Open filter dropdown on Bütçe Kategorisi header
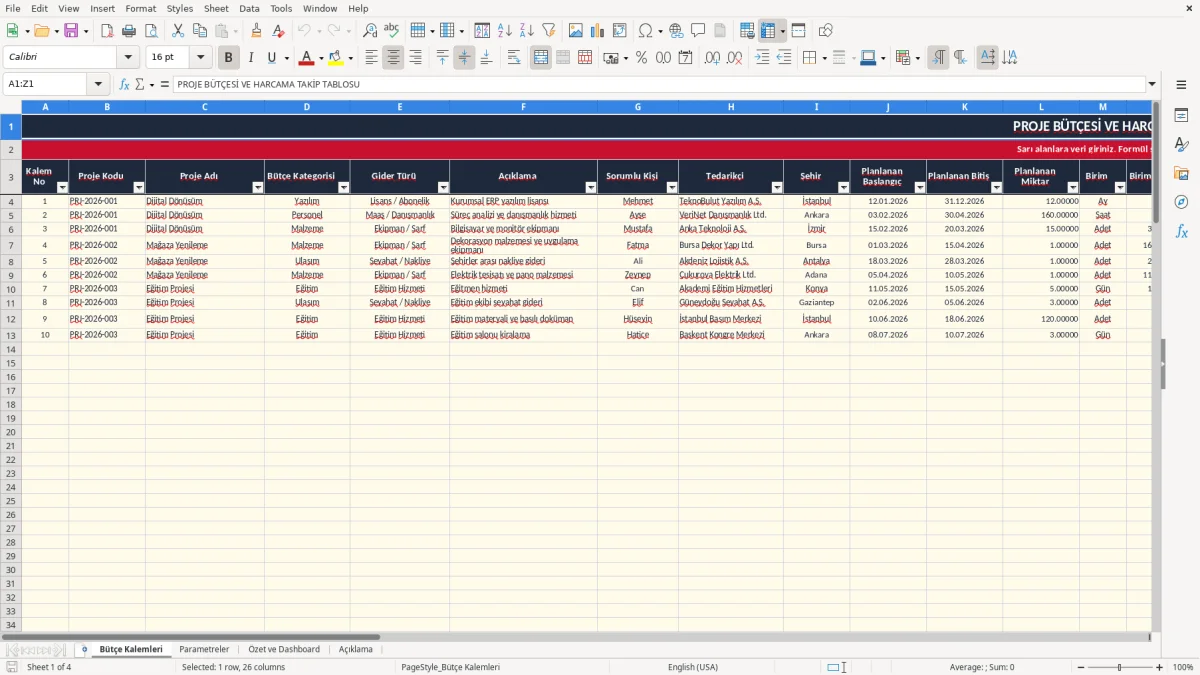The image size is (1200, 675). (344, 187)
